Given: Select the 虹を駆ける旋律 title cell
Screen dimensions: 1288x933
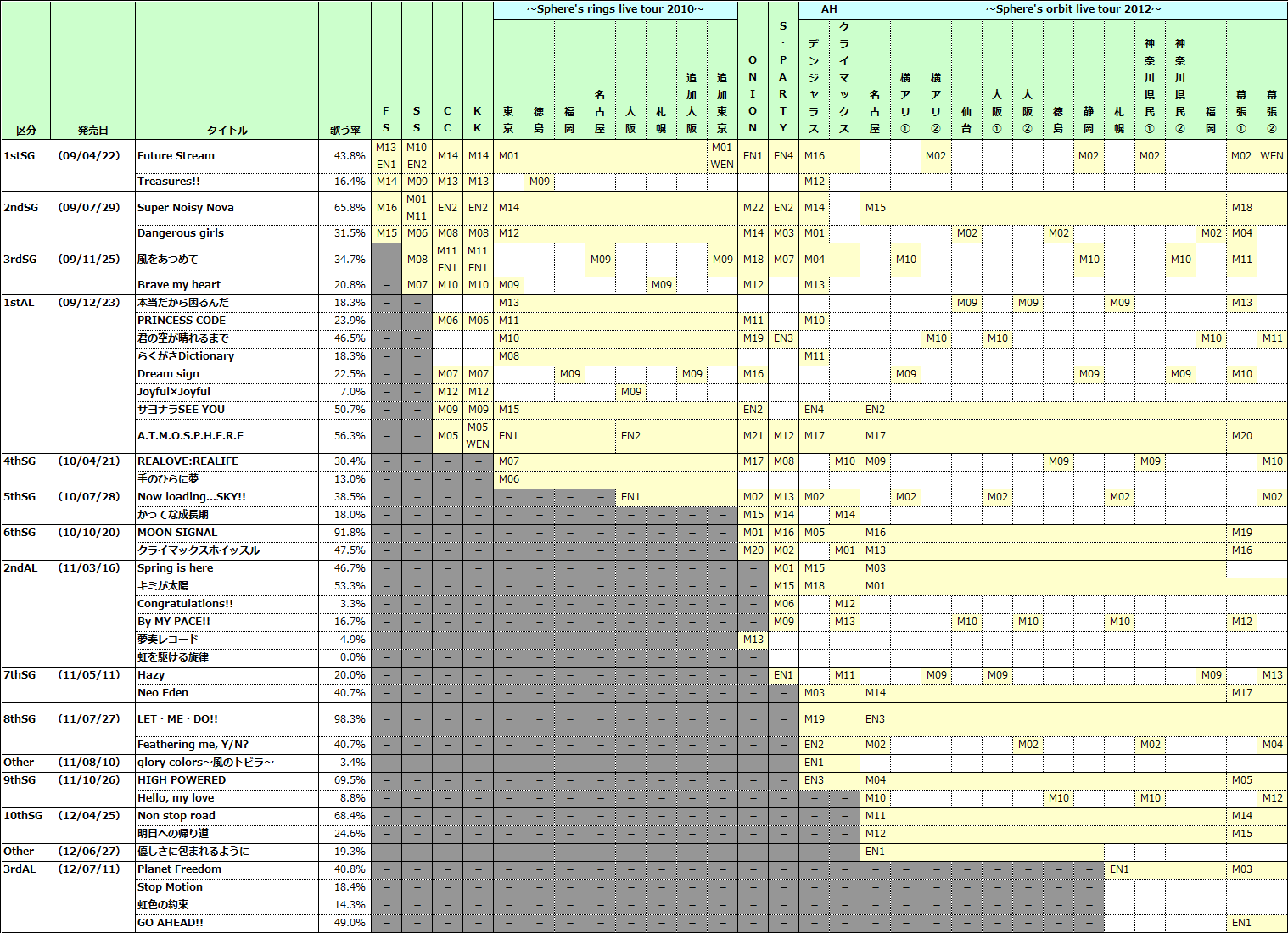Looking at the screenshot, I should (227, 657).
